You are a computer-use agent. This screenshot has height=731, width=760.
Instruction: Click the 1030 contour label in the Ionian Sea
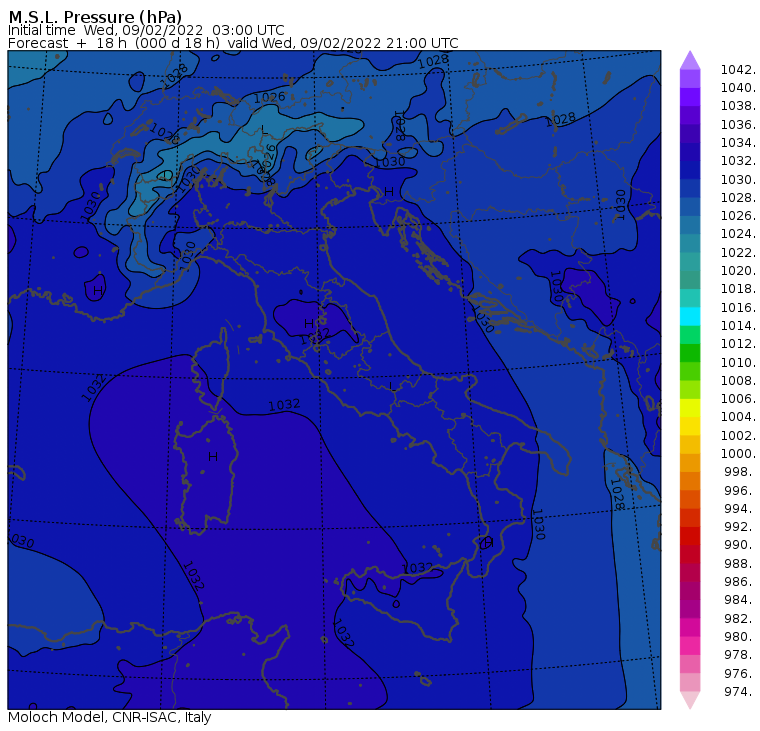tap(538, 524)
